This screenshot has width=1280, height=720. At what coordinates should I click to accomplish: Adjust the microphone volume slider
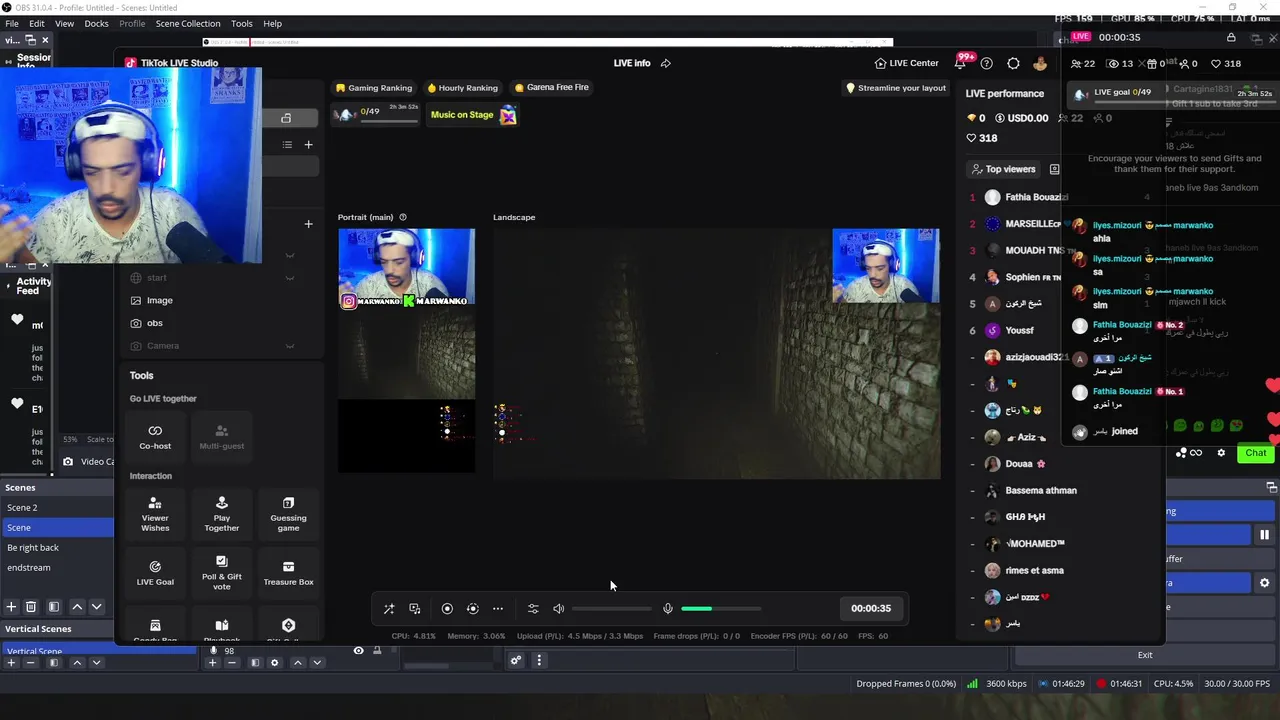[x=720, y=608]
